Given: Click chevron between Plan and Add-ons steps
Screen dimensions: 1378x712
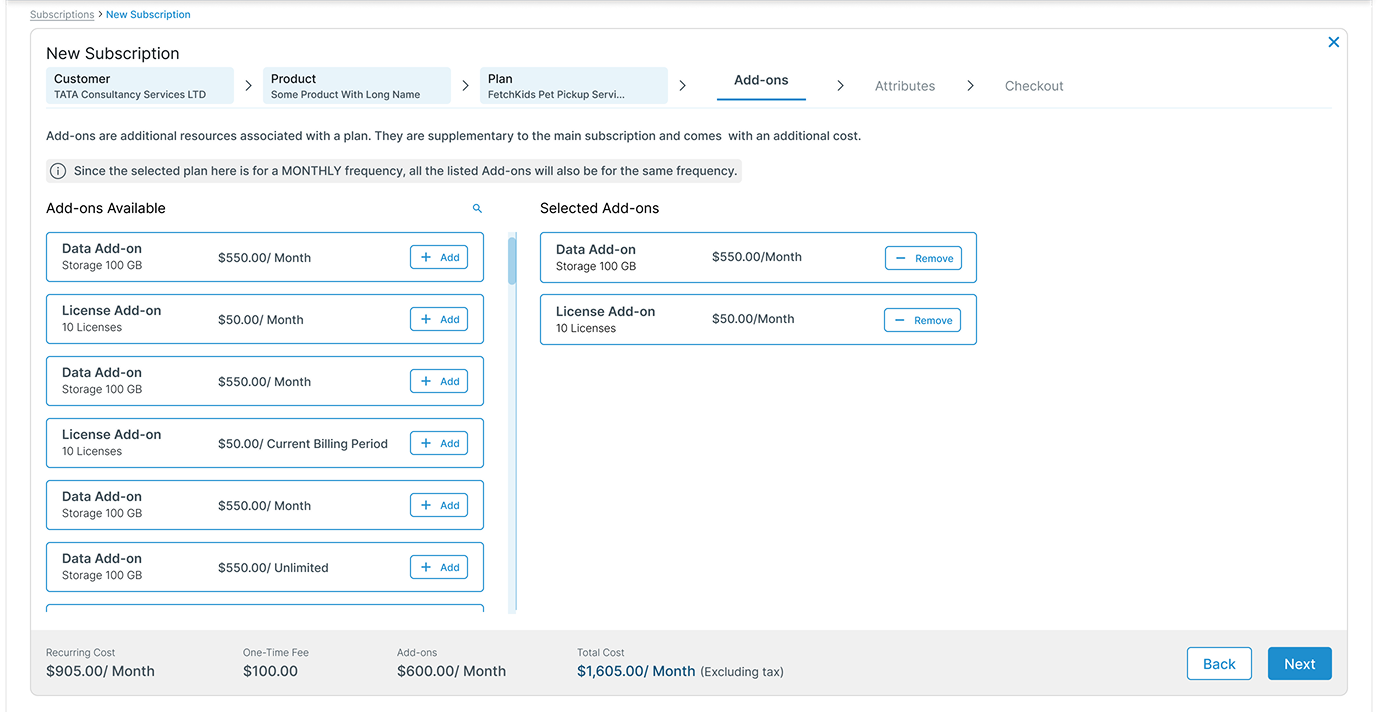Looking at the screenshot, I should click(x=682, y=86).
